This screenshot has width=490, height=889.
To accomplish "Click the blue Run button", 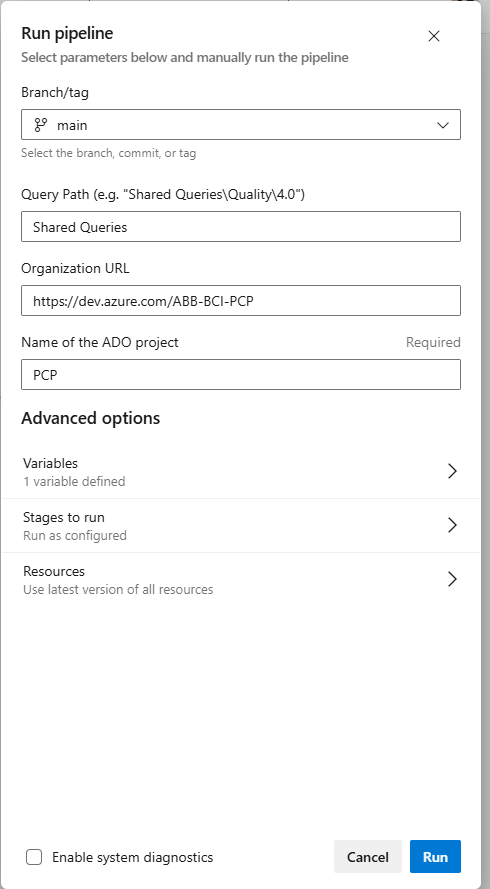I will (x=435, y=857).
